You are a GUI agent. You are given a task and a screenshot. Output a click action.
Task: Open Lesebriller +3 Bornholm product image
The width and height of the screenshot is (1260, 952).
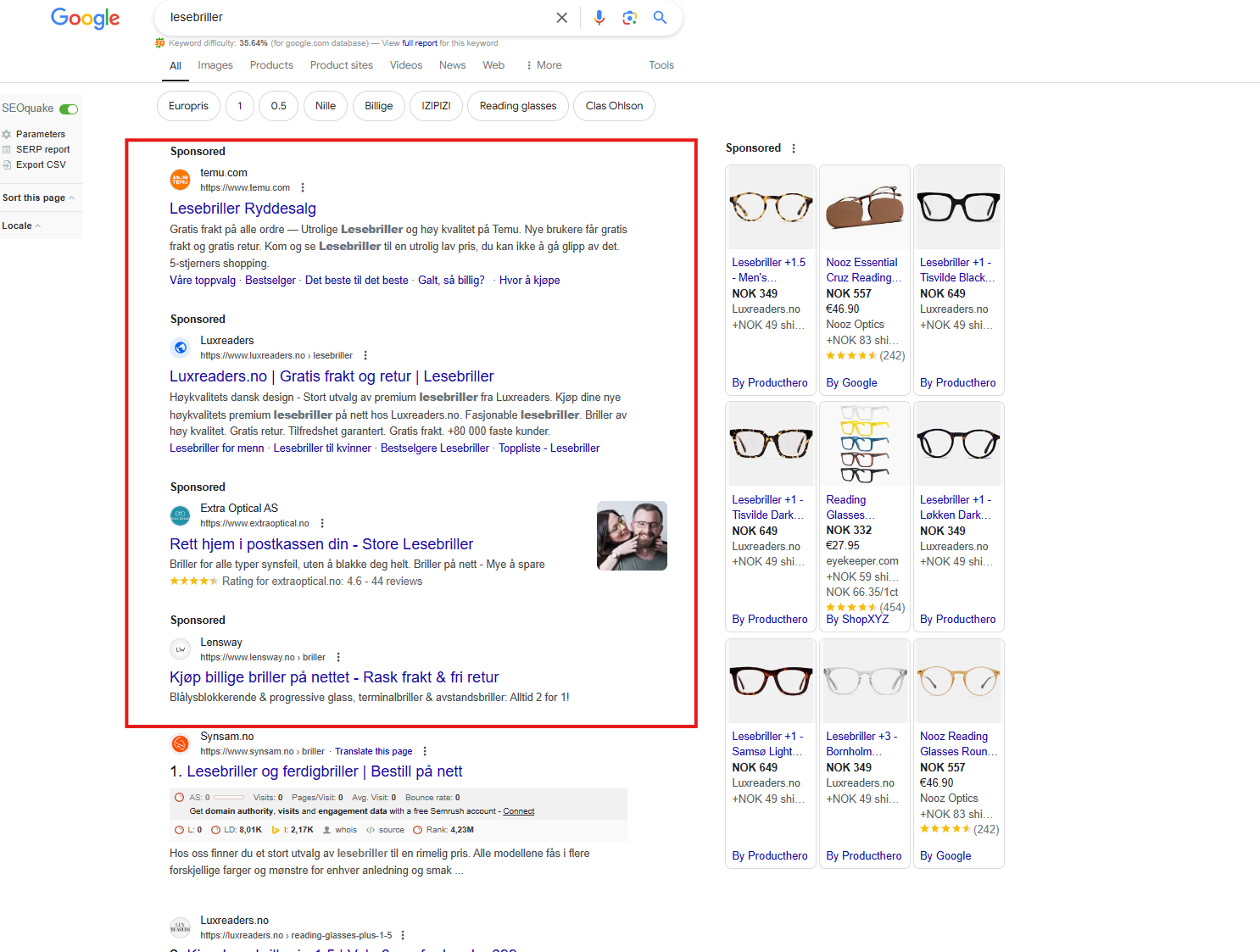(865, 681)
